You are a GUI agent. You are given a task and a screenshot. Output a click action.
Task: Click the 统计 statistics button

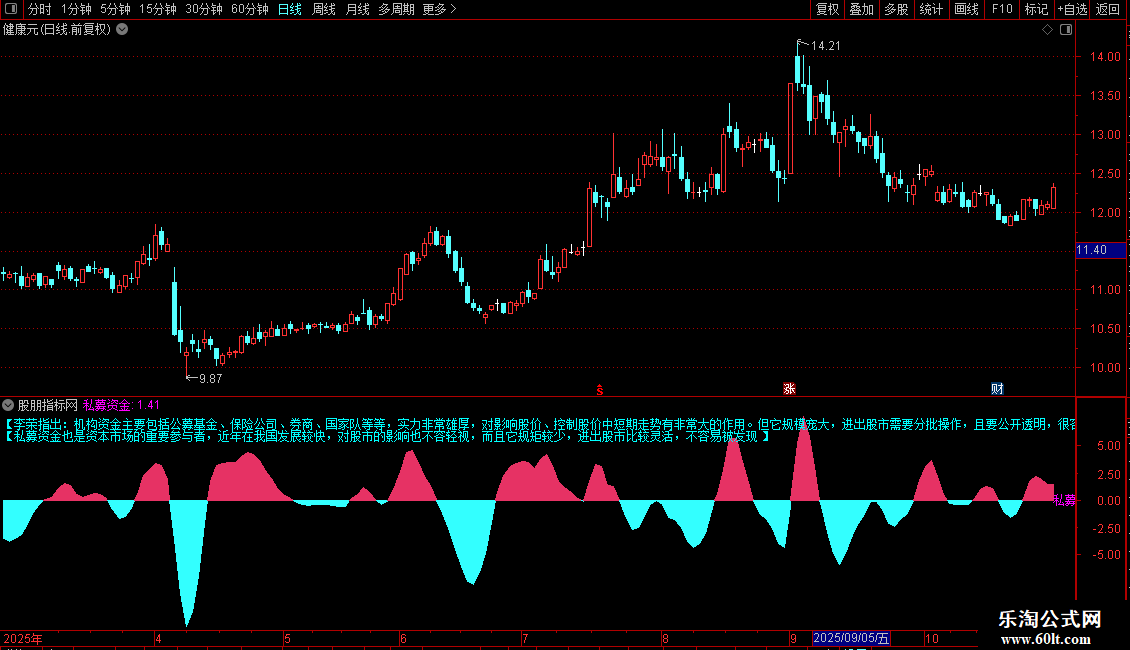[931, 9]
